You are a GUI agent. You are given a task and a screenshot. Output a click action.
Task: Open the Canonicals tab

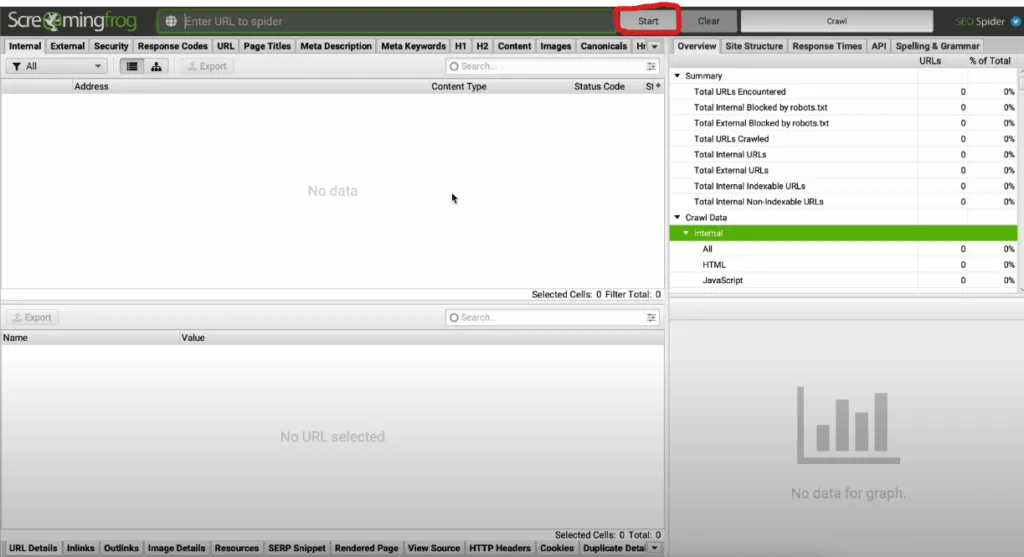click(603, 46)
